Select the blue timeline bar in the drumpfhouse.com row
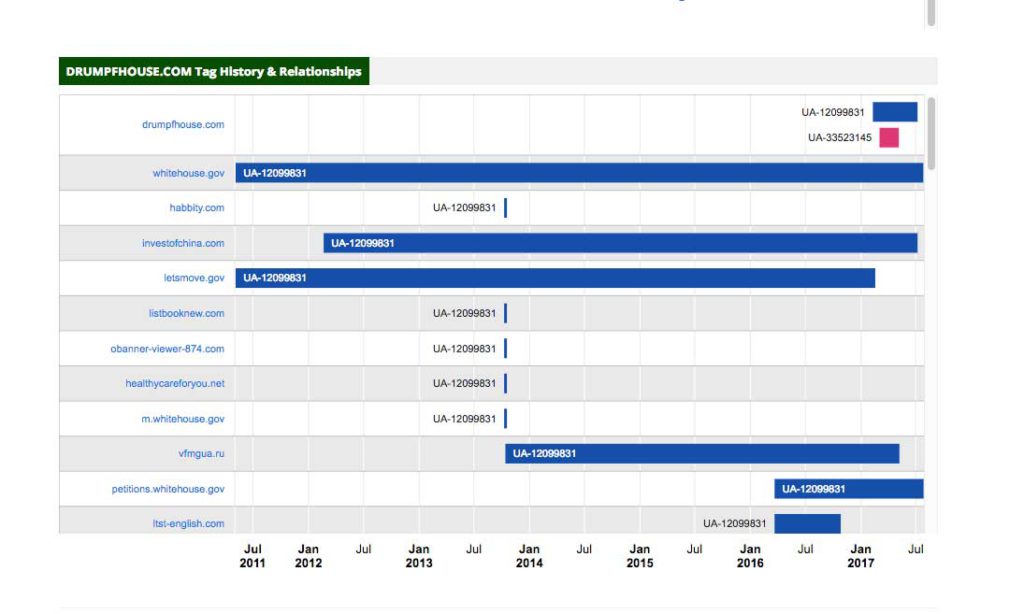 point(895,112)
